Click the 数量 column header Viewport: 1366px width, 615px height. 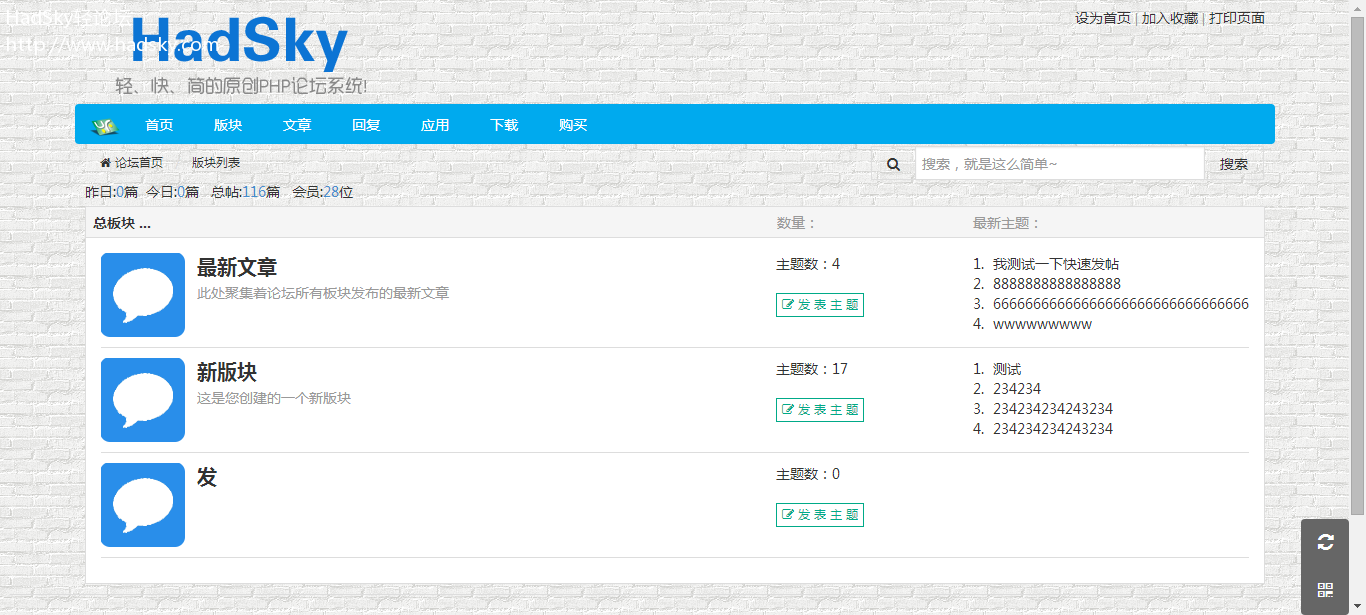[796, 223]
